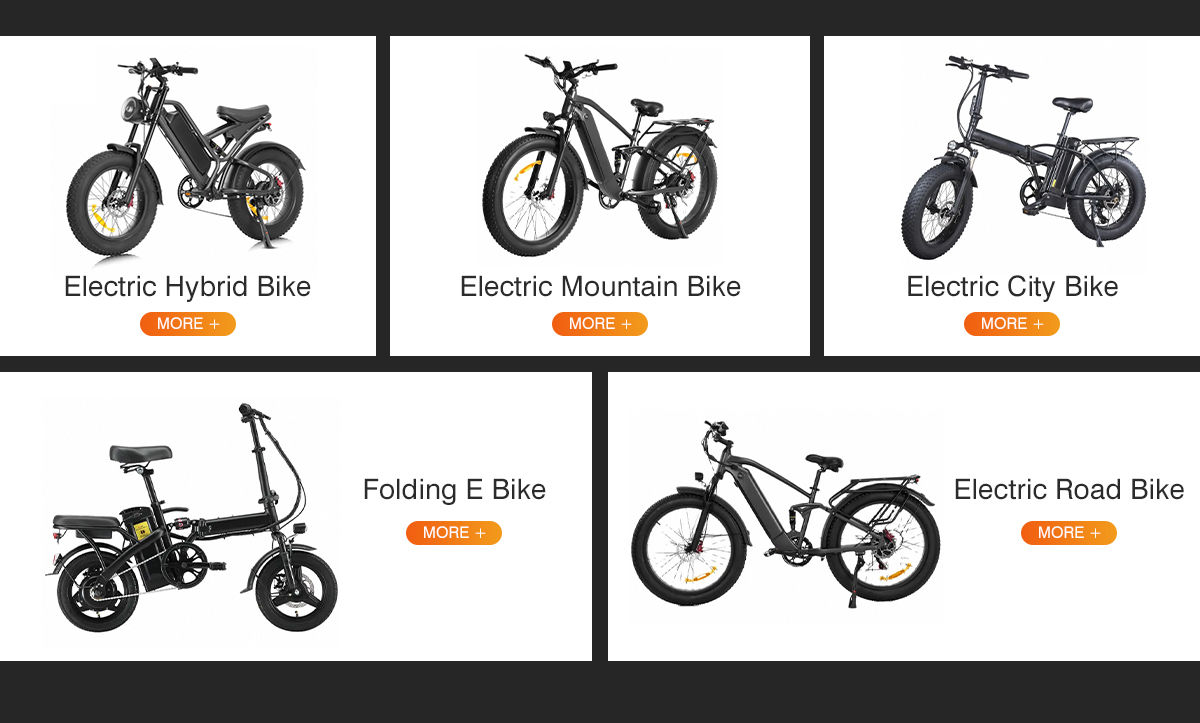Screen dimensions: 1200x723
Task: Click MORE button under Electric Mountain Bike
Action: (600, 324)
